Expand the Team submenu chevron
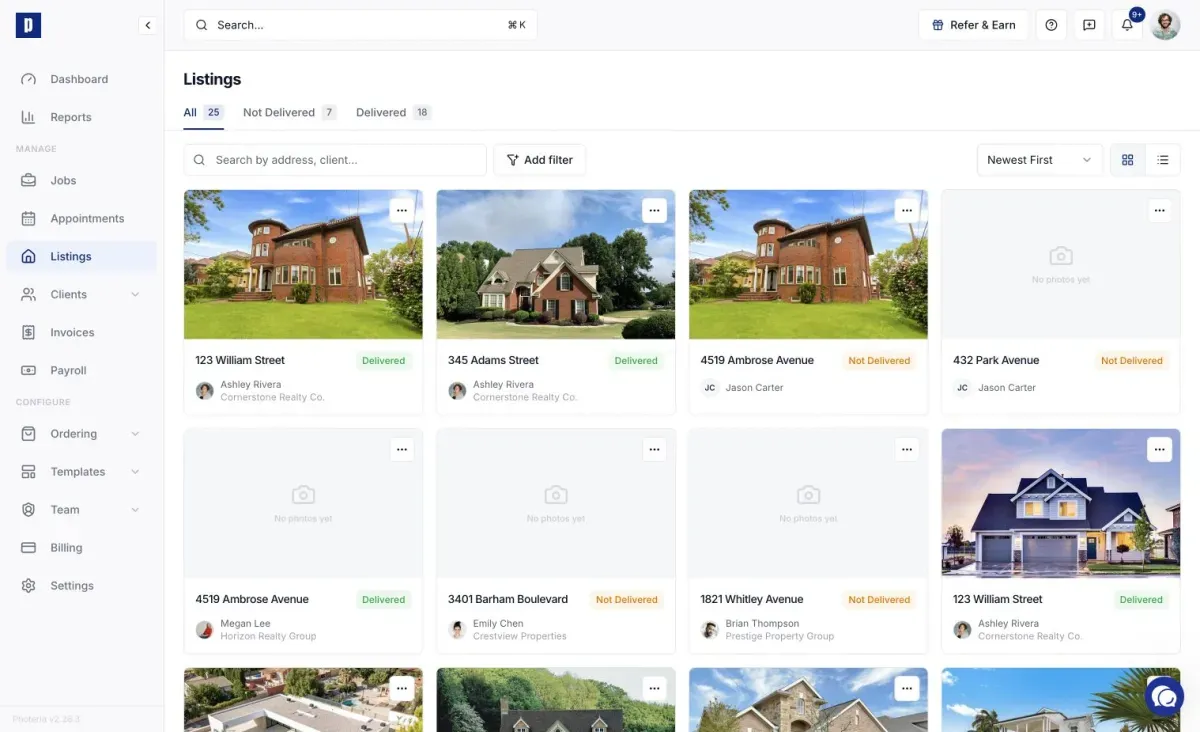Screen dimensions: 1200x732 (135, 509)
